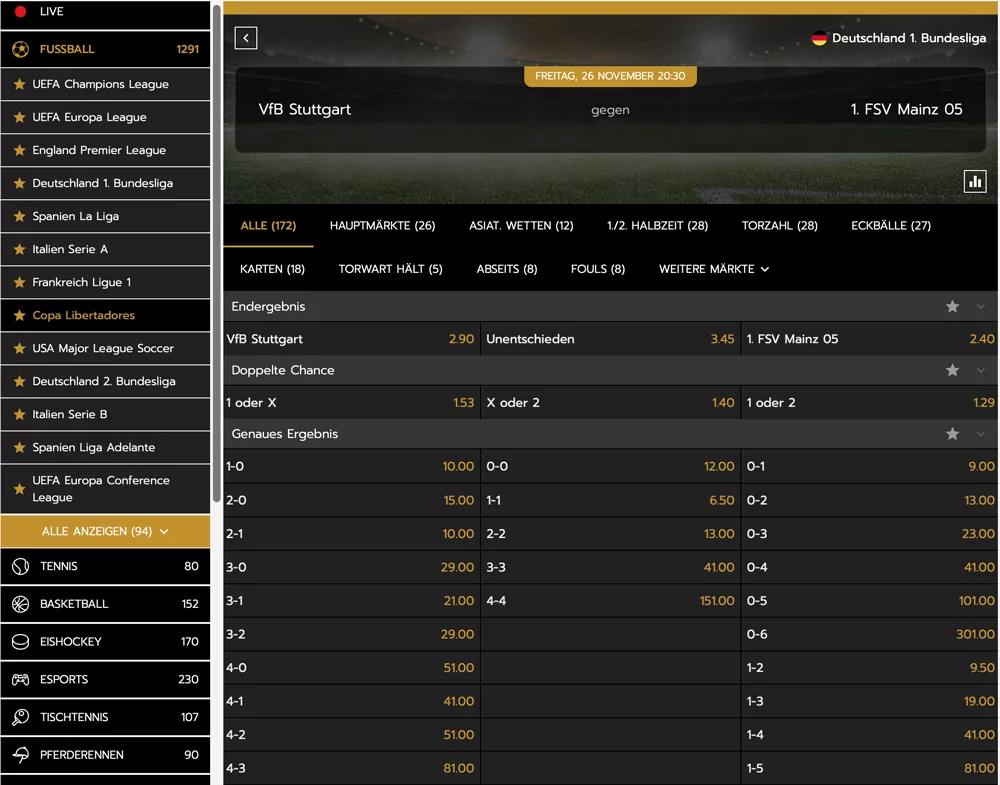Click star beside Frankreich Ligue 1
The image size is (1000, 785).
pyautogui.click(x=20, y=282)
